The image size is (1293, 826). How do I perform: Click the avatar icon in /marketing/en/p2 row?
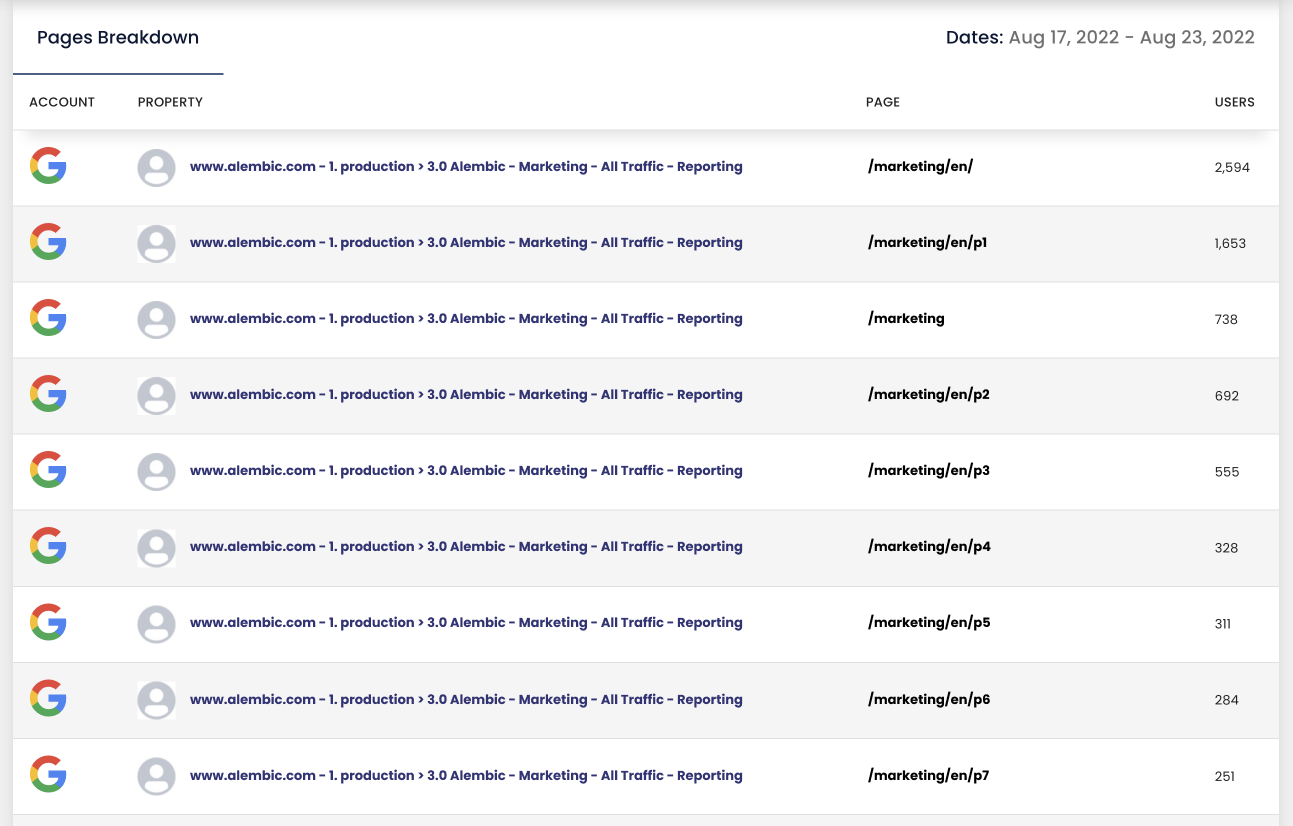click(x=156, y=395)
